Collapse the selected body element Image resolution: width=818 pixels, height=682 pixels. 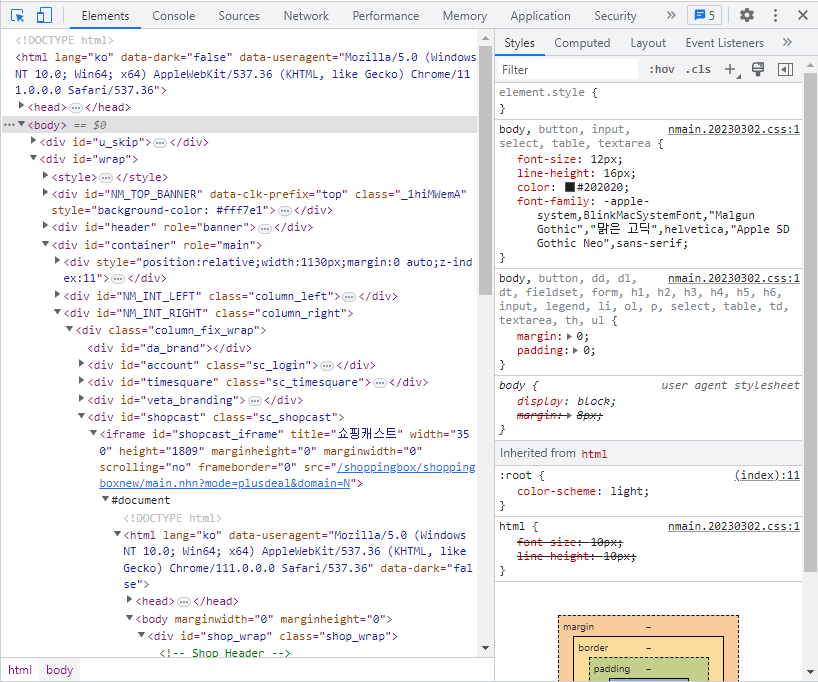click(21, 124)
